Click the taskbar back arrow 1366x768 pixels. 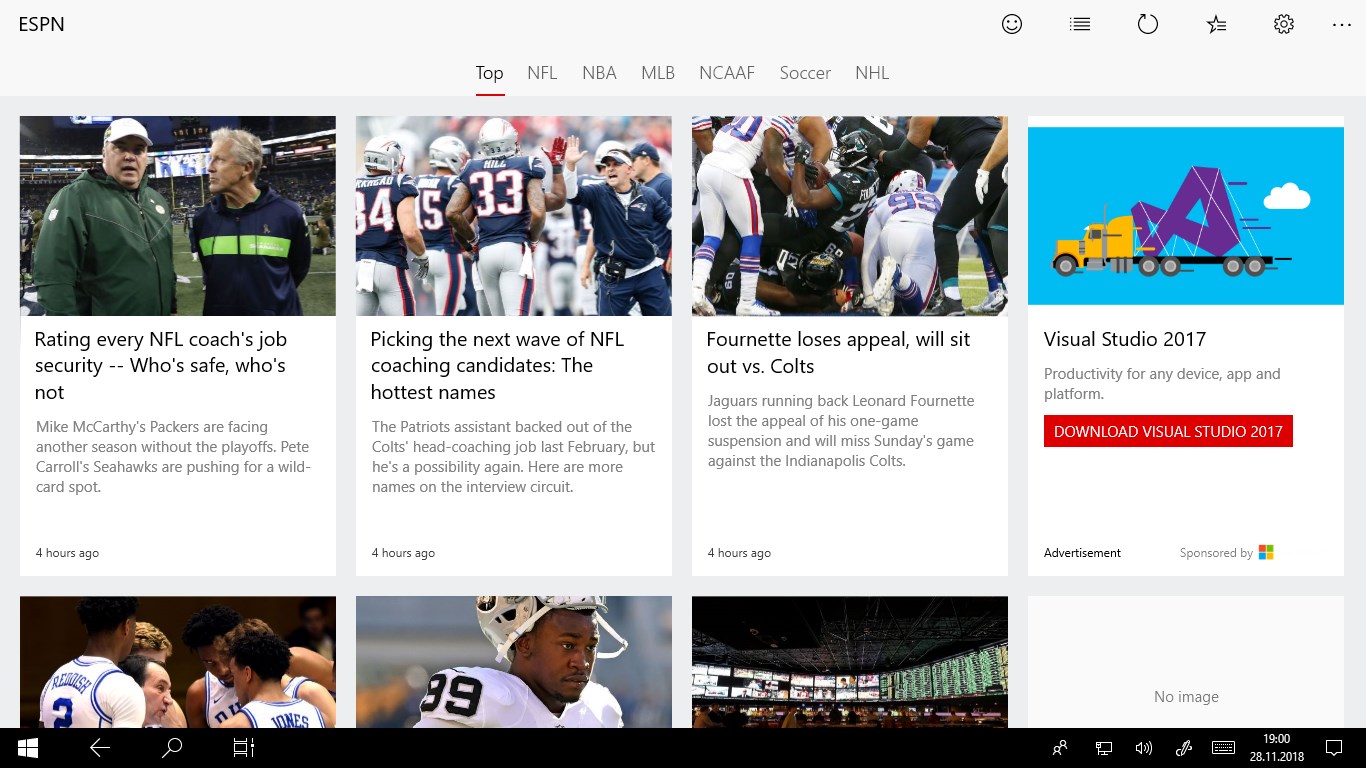(x=100, y=748)
